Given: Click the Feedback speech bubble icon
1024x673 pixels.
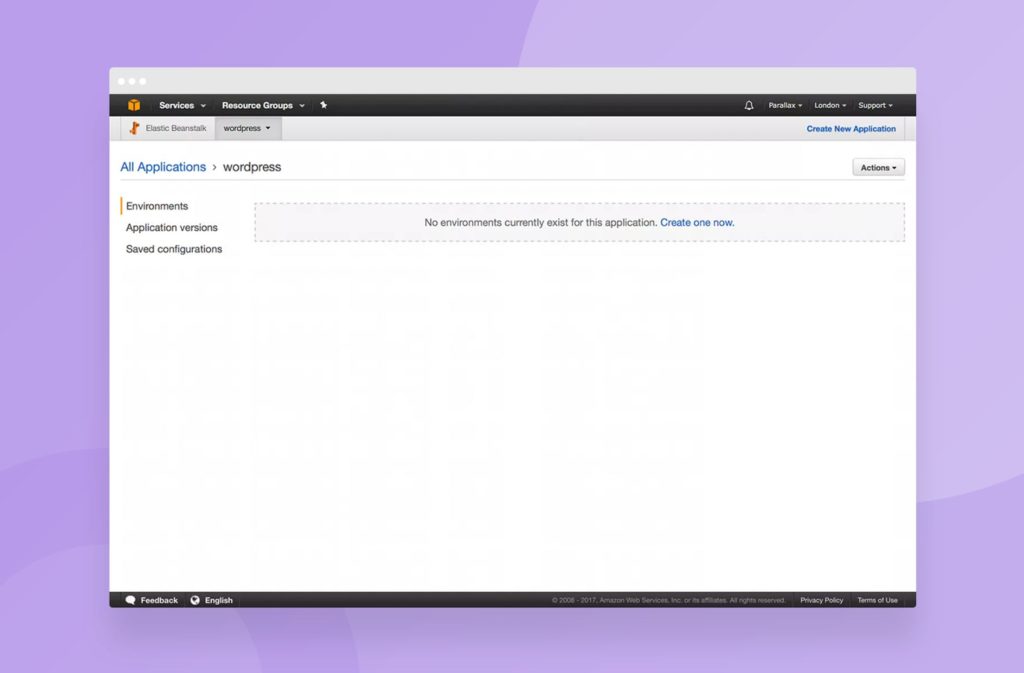Looking at the screenshot, I should [x=131, y=600].
